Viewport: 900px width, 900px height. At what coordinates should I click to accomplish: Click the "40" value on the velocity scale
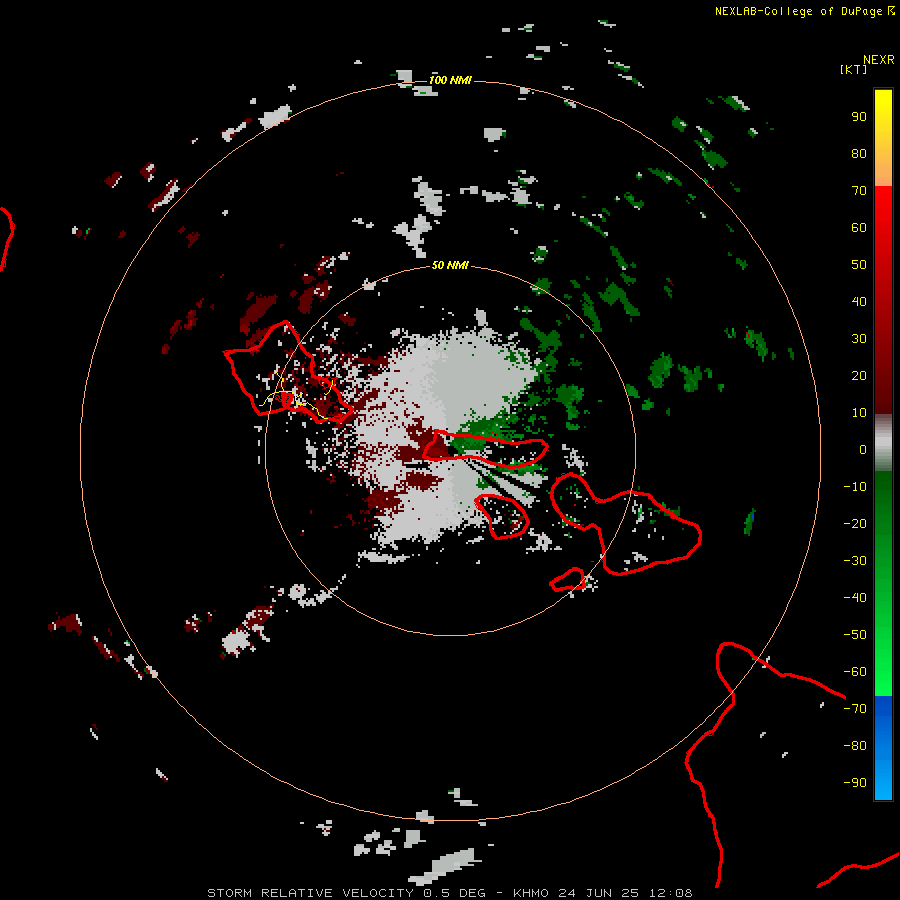(x=859, y=301)
